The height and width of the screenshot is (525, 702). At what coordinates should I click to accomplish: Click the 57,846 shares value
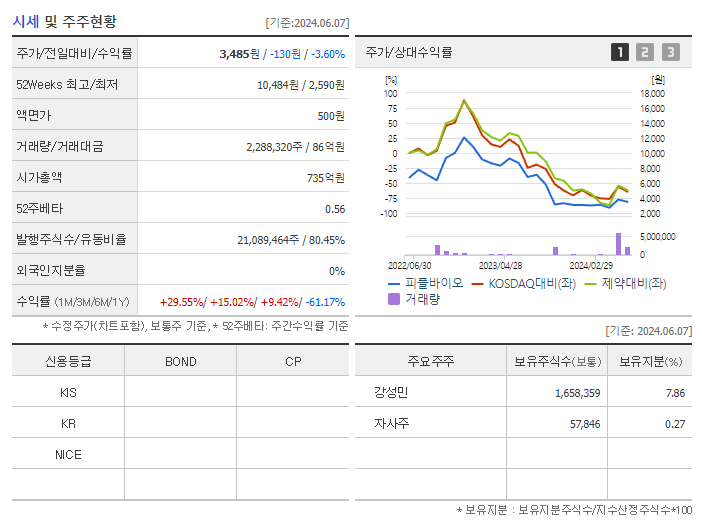point(585,424)
